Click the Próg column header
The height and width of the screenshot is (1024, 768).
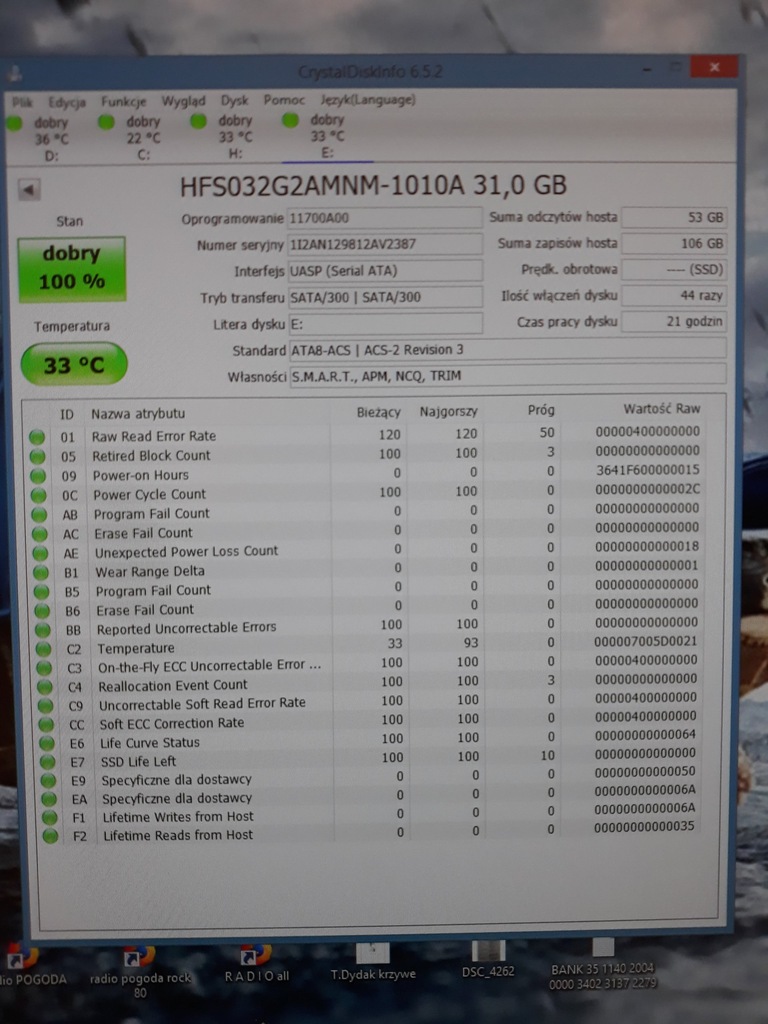click(541, 410)
